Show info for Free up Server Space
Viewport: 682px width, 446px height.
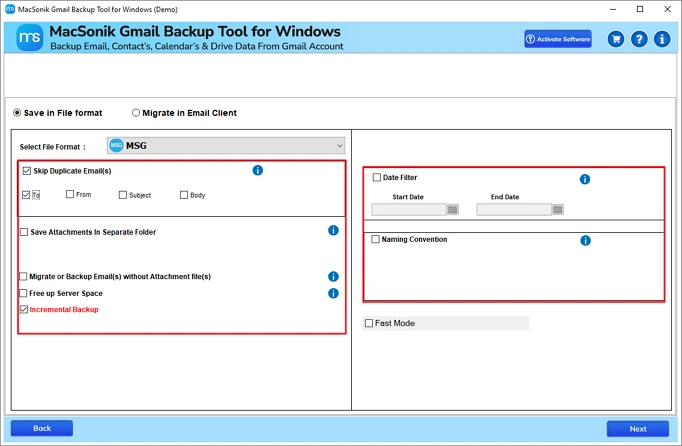click(333, 293)
